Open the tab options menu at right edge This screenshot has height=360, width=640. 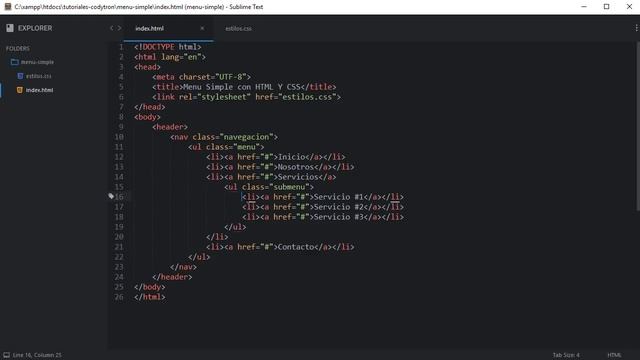636,28
